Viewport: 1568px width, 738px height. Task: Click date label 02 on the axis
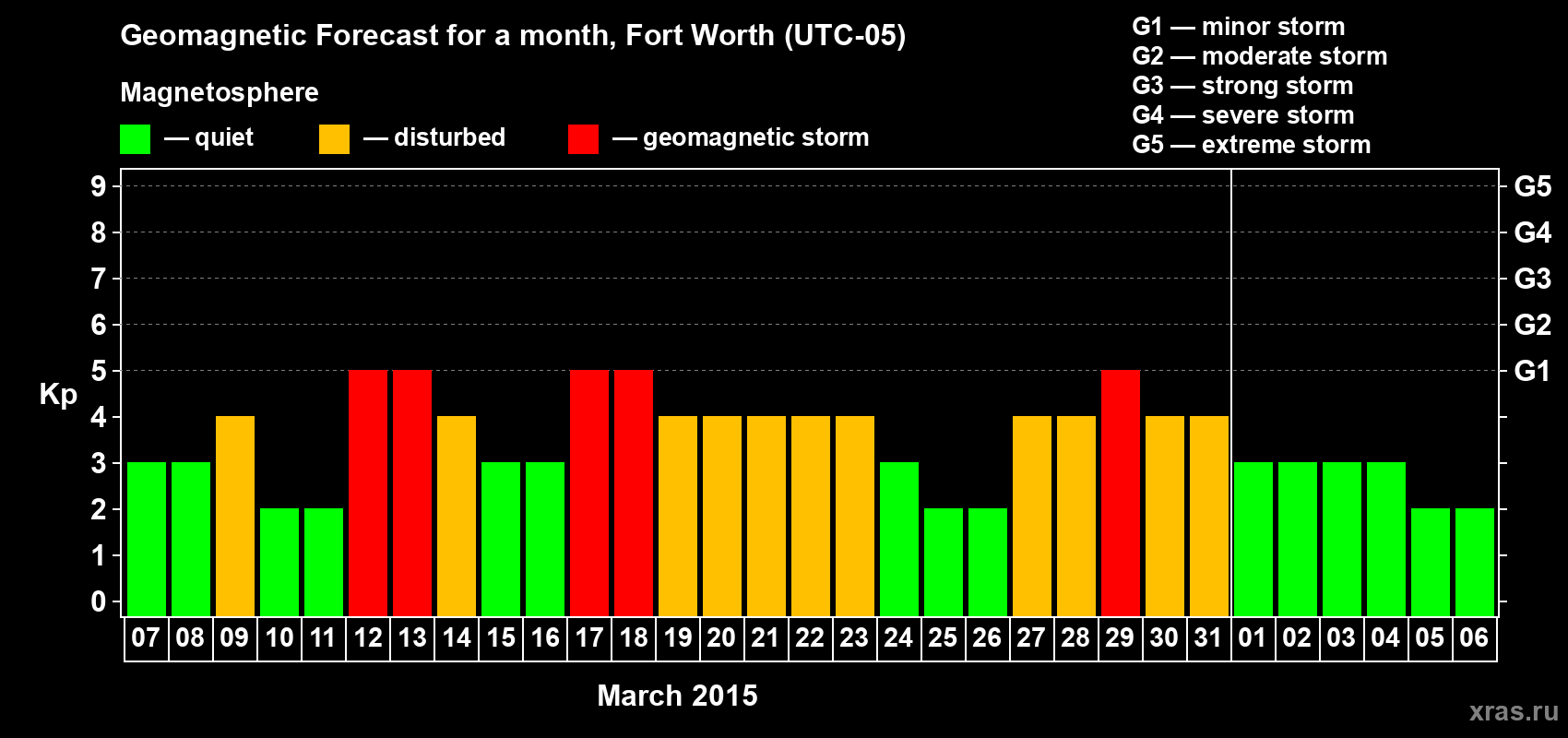pyautogui.click(x=1297, y=637)
